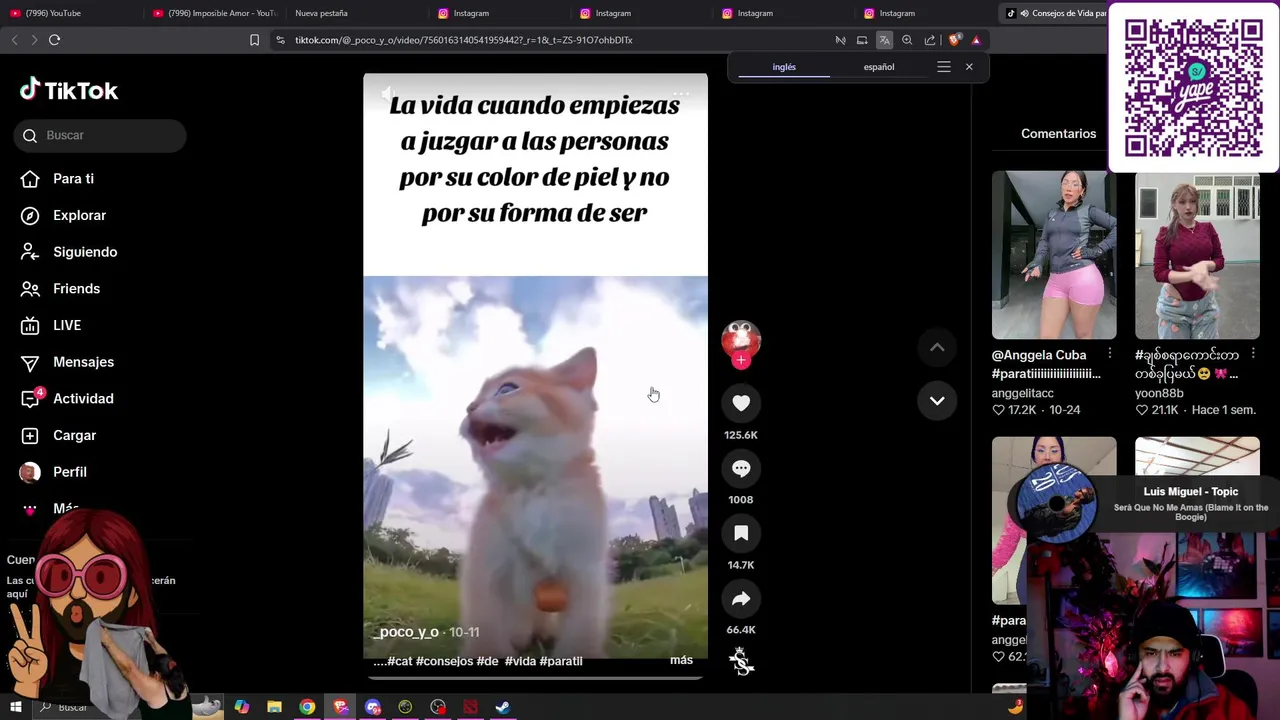
Task: Open options for the Anggela Cuba video
Action: point(1109,354)
